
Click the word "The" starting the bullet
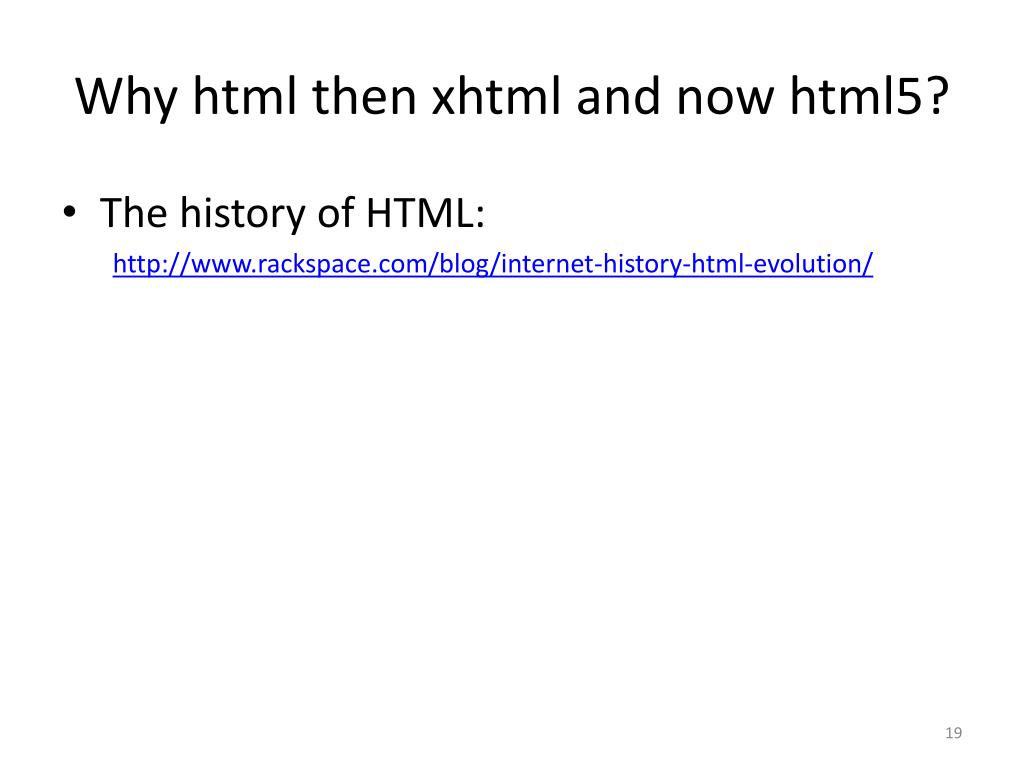tap(133, 212)
